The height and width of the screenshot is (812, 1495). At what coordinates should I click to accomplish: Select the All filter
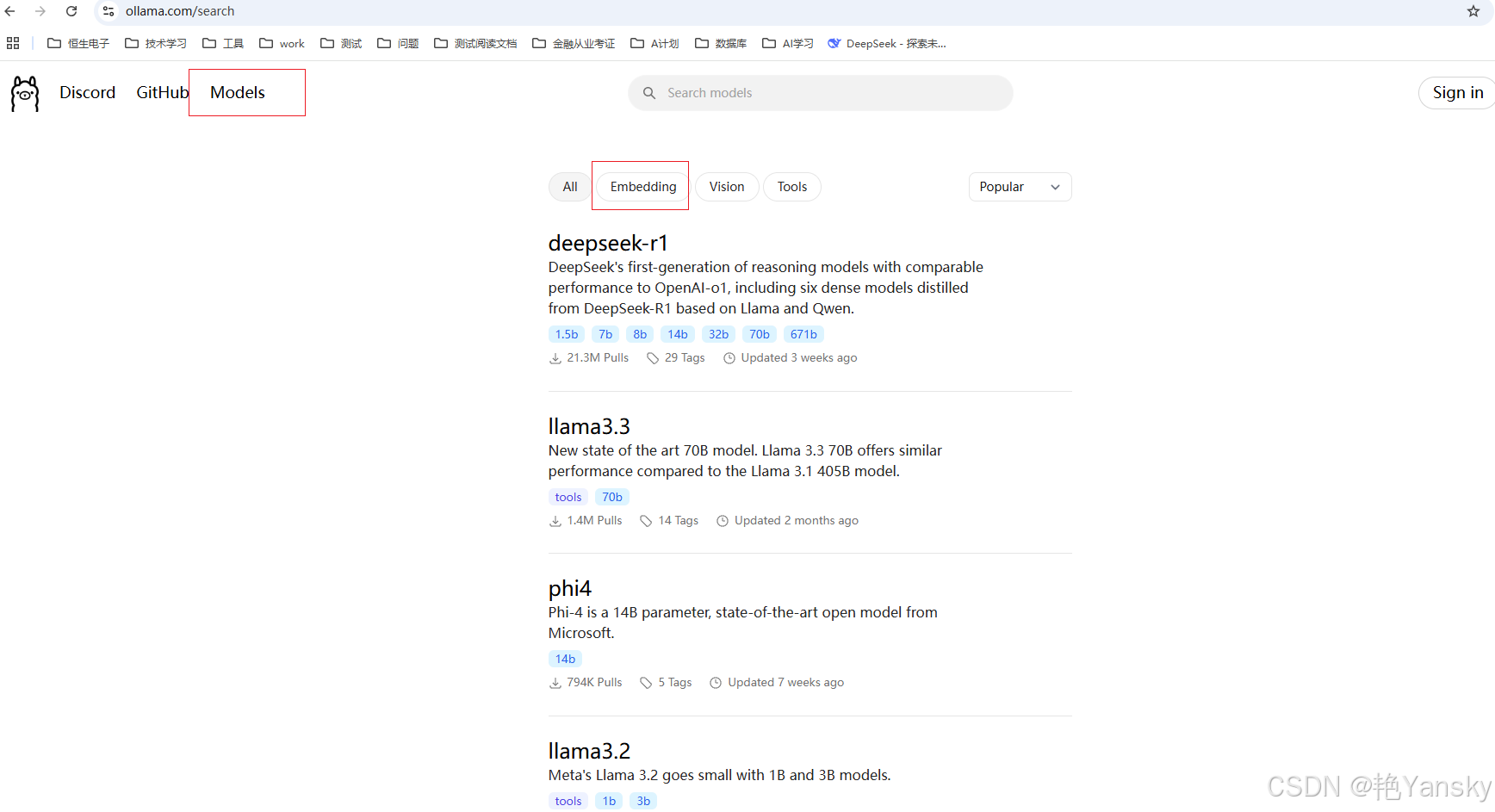tap(570, 187)
